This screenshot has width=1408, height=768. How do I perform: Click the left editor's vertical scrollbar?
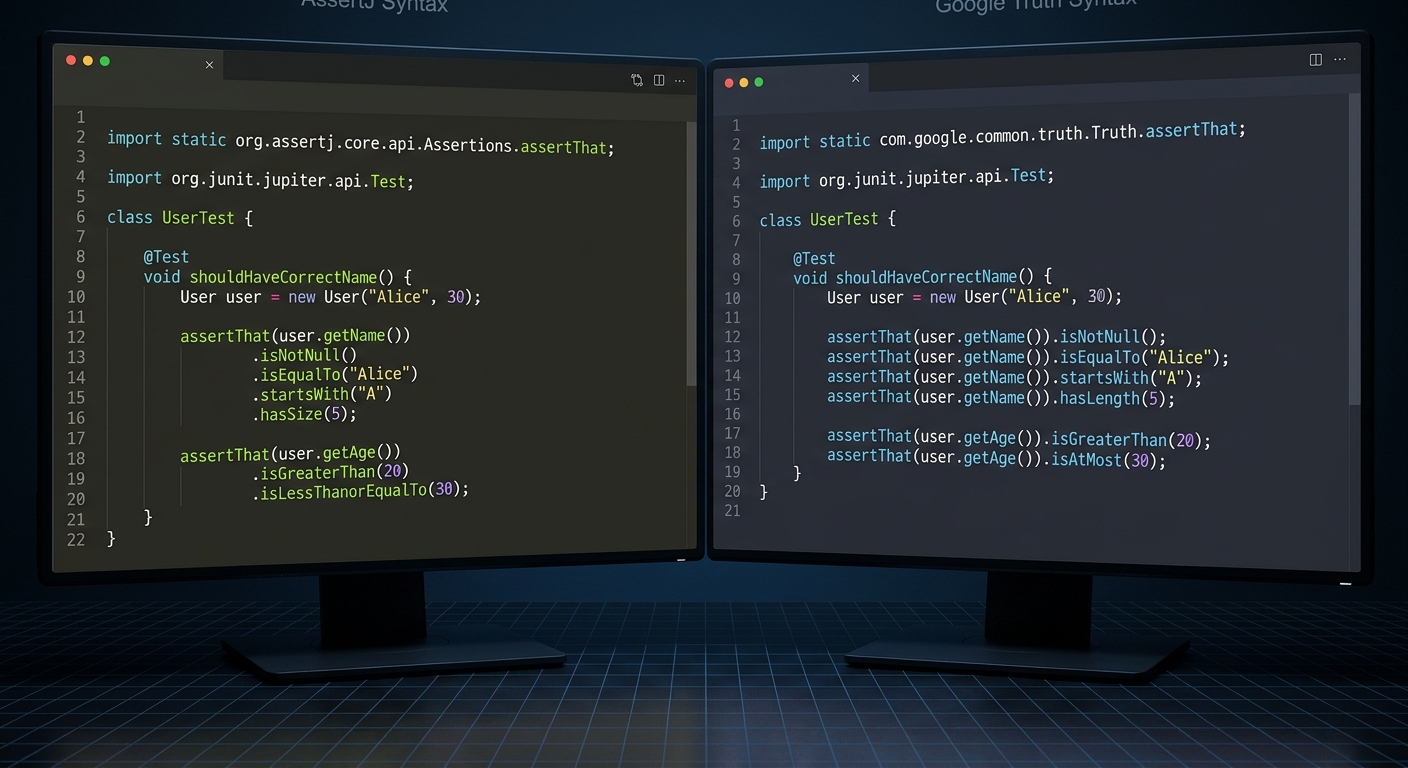(691, 254)
